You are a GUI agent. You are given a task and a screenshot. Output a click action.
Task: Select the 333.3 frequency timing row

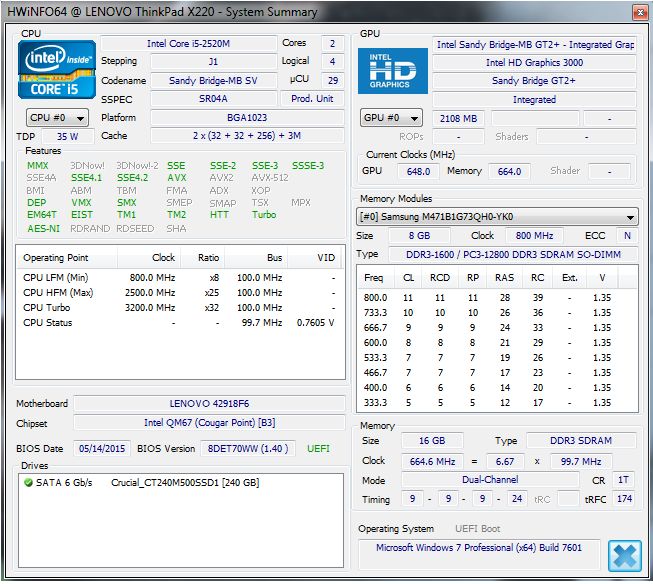pyautogui.click(x=496, y=403)
